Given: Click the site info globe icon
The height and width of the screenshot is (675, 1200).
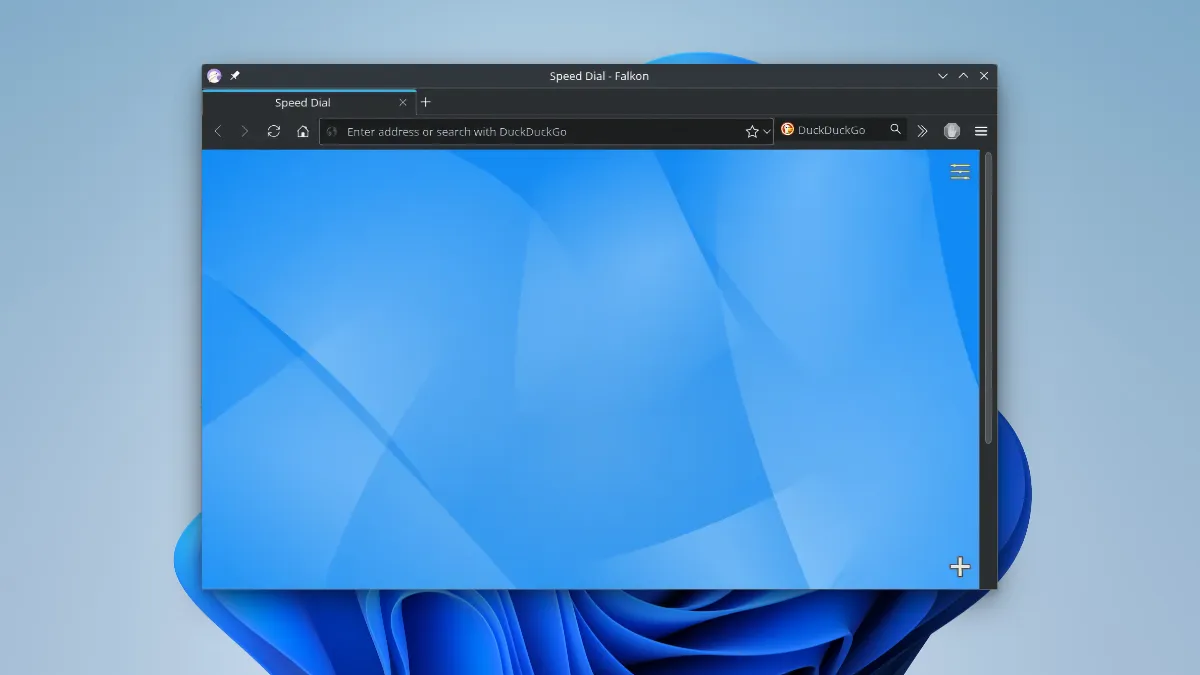Looking at the screenshot, I should coord(333,131).
